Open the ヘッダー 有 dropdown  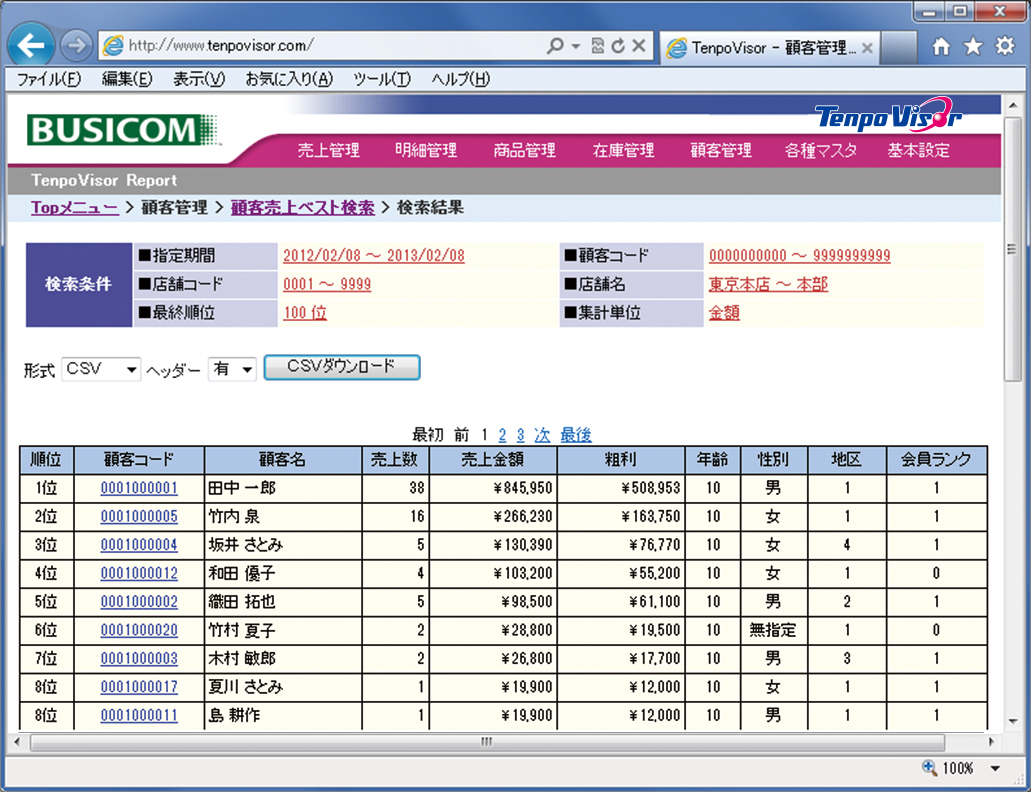point(232,369)
